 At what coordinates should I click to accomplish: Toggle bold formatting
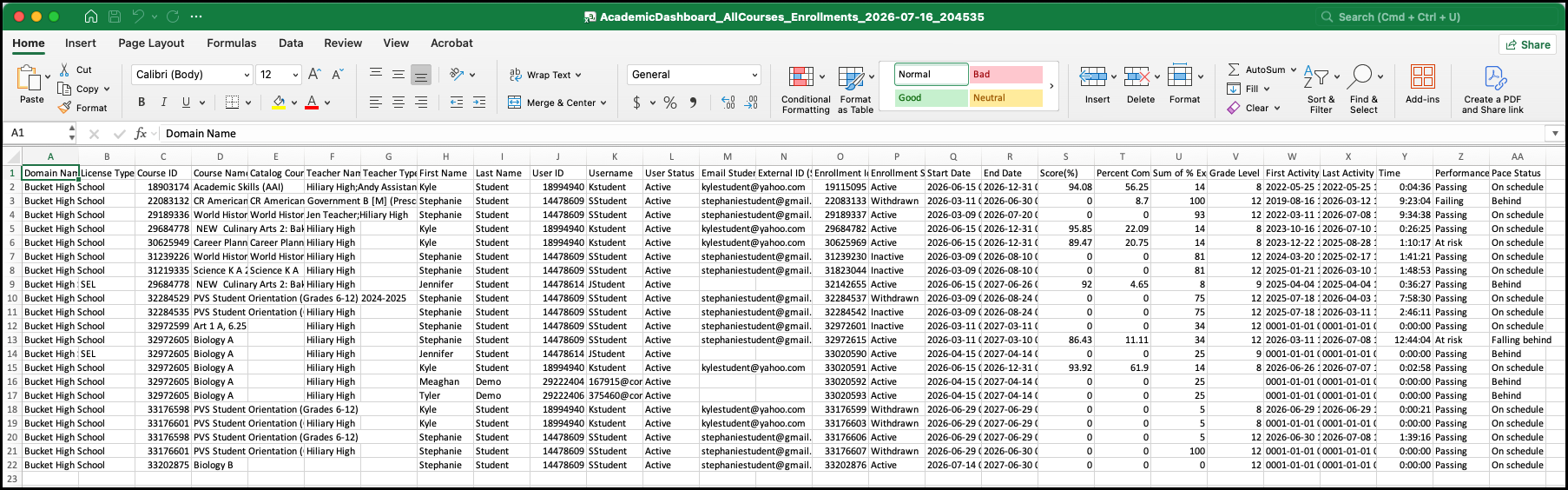pos(142,103)
